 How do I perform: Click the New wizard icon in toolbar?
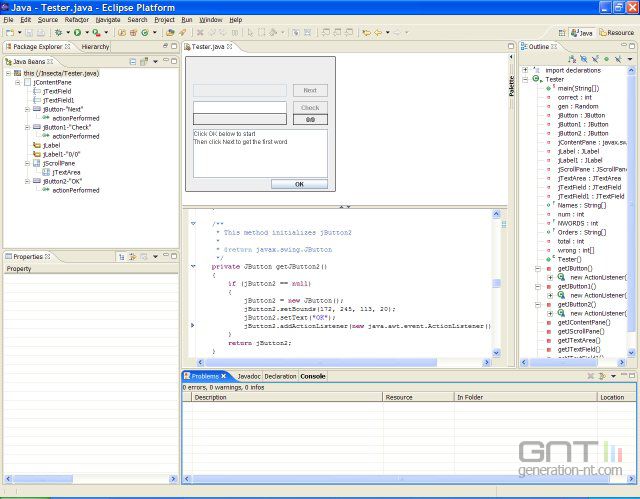coord(9,32)
